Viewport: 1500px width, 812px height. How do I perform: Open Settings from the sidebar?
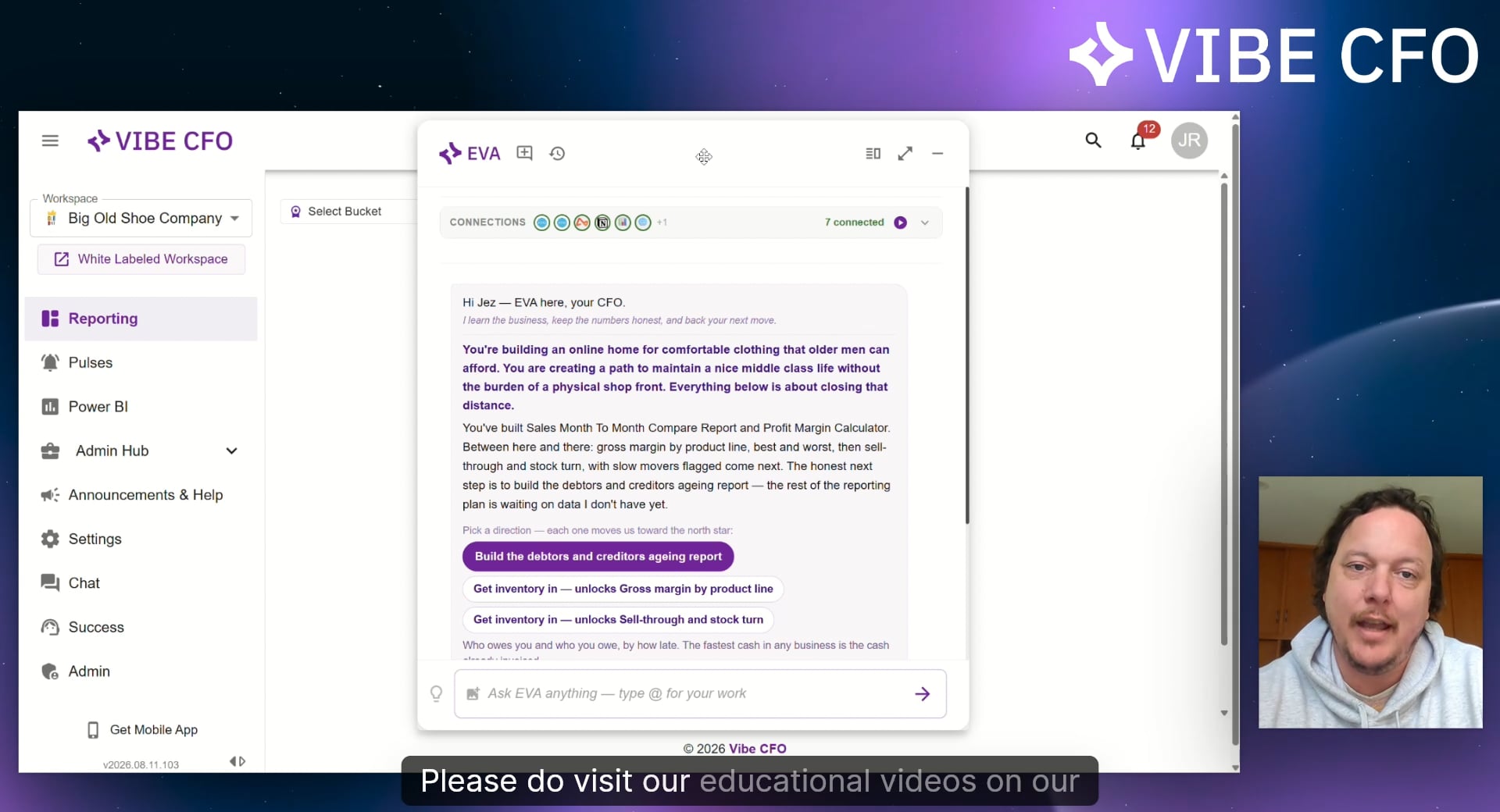pyautogui.click(x=141, y=539)
